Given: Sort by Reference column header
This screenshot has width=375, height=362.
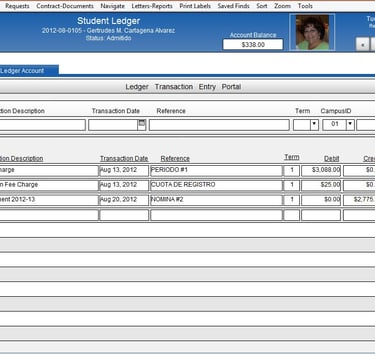Looking at the screenshot, I should 175,158.
